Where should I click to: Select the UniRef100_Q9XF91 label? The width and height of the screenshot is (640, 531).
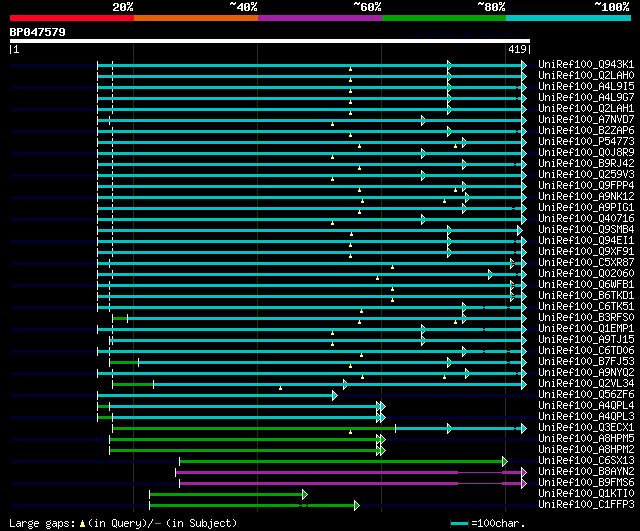586,252
